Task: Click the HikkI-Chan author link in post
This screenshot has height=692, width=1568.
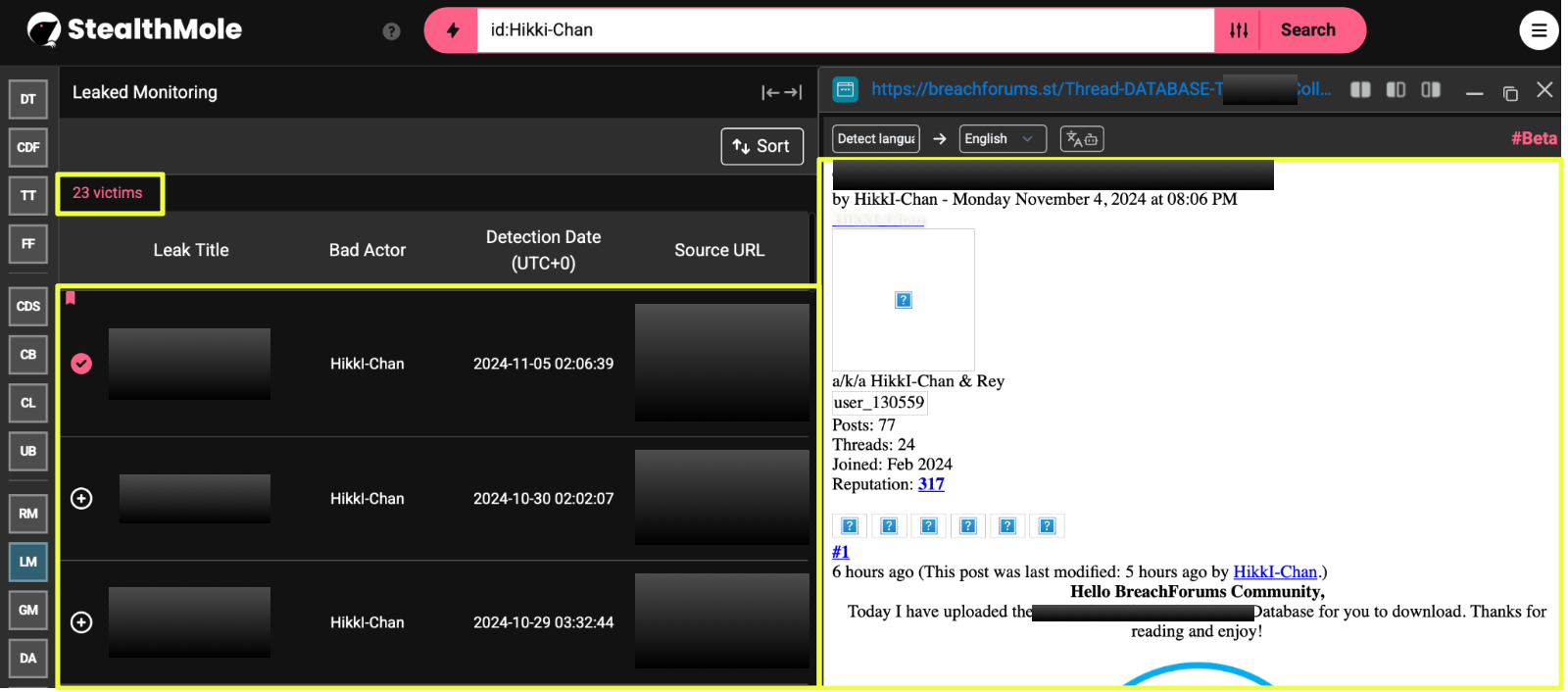Action: pyautogui.click(x=1274, y=572)
